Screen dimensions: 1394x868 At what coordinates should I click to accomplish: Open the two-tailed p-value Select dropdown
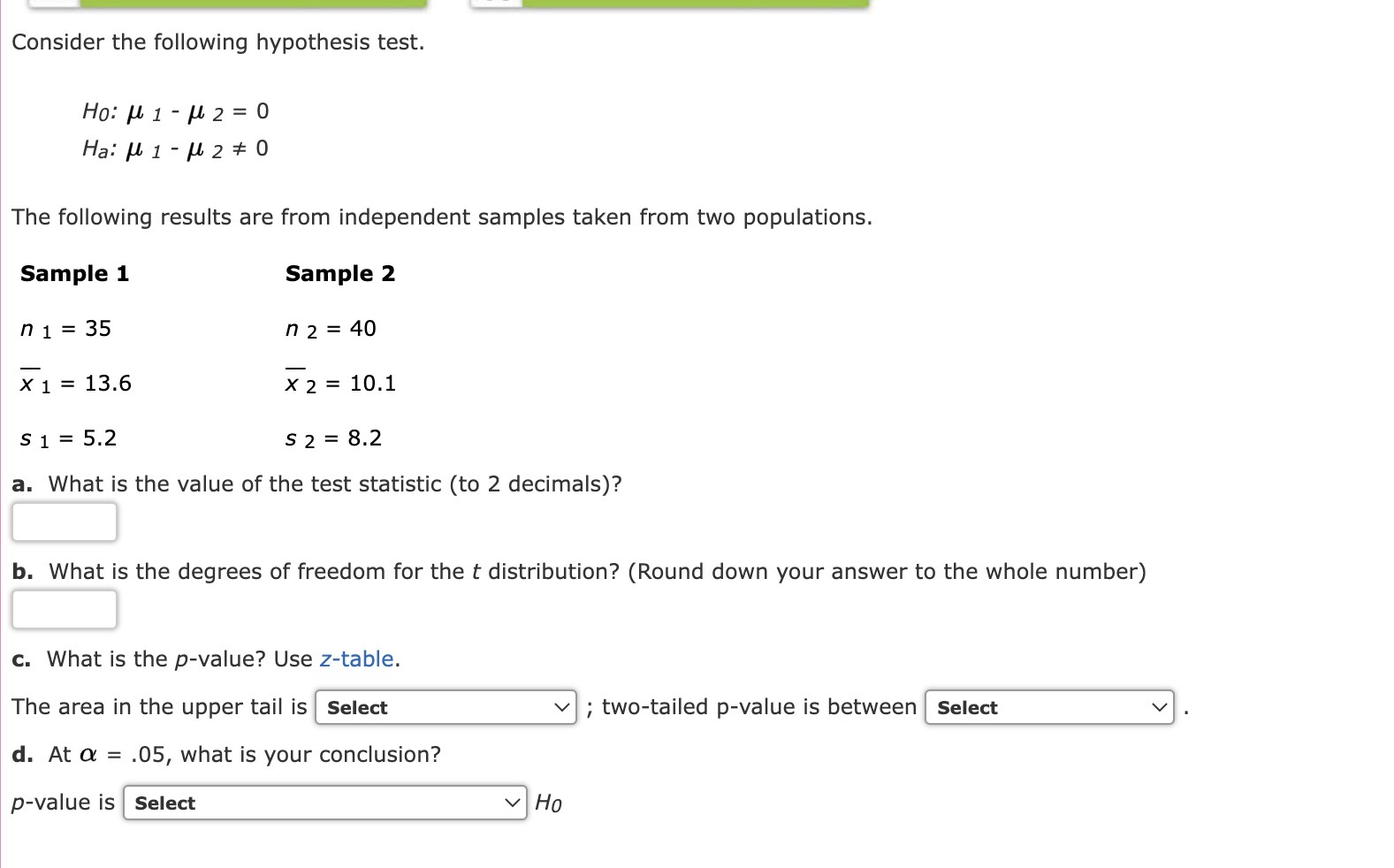coord(1025,707)
